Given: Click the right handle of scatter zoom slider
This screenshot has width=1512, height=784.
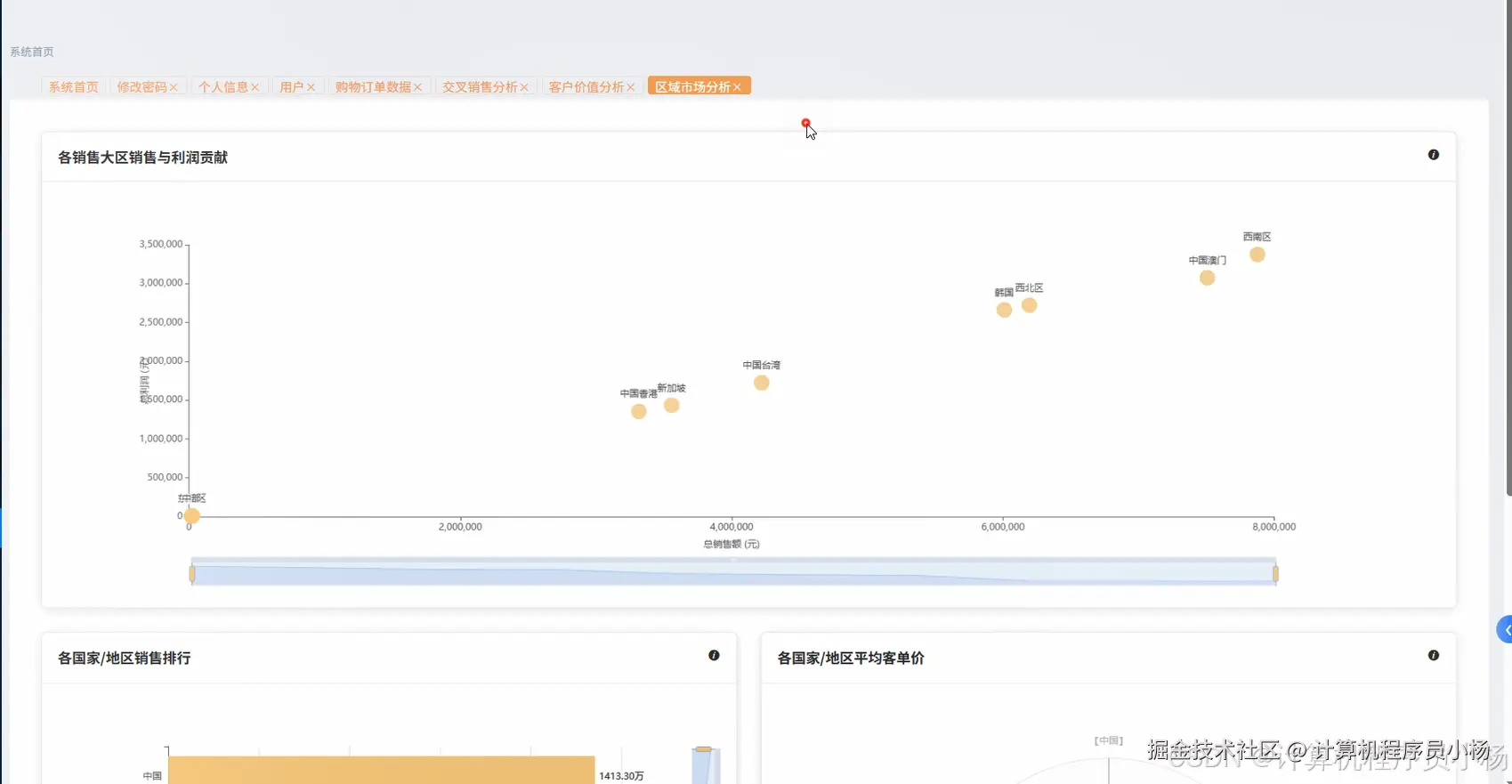Looking at the screenshot, I should coord(1275,574).
